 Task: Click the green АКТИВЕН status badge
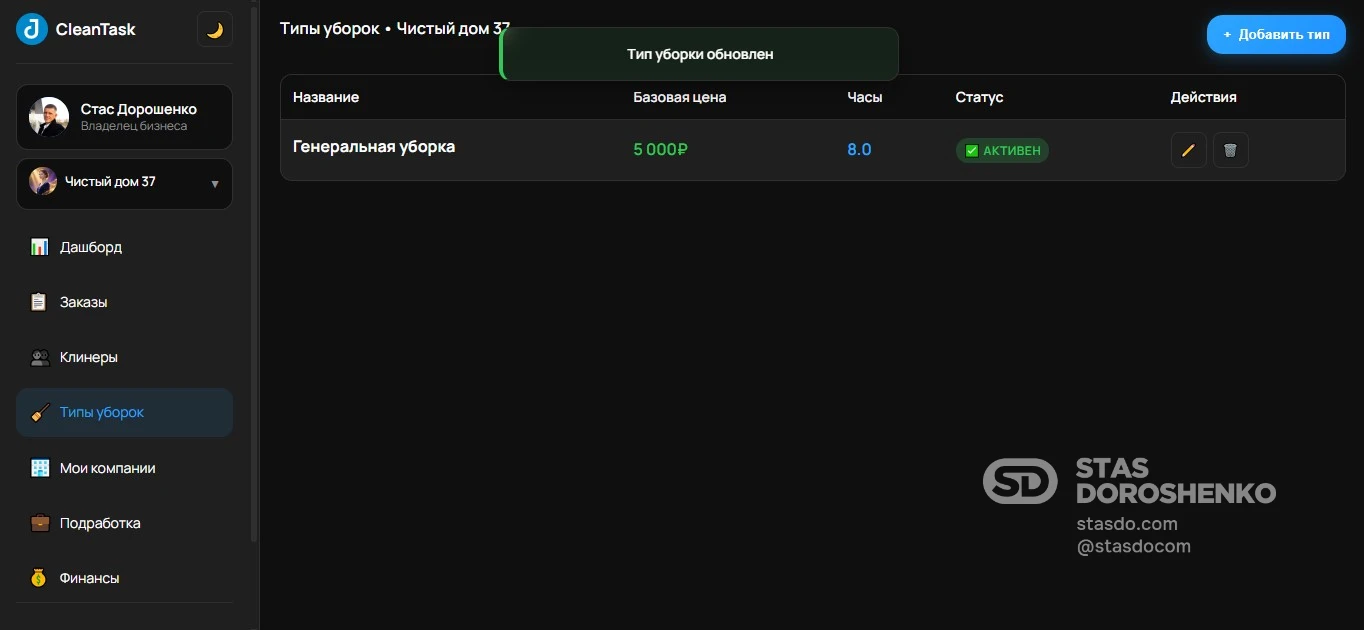point(1002,151)
